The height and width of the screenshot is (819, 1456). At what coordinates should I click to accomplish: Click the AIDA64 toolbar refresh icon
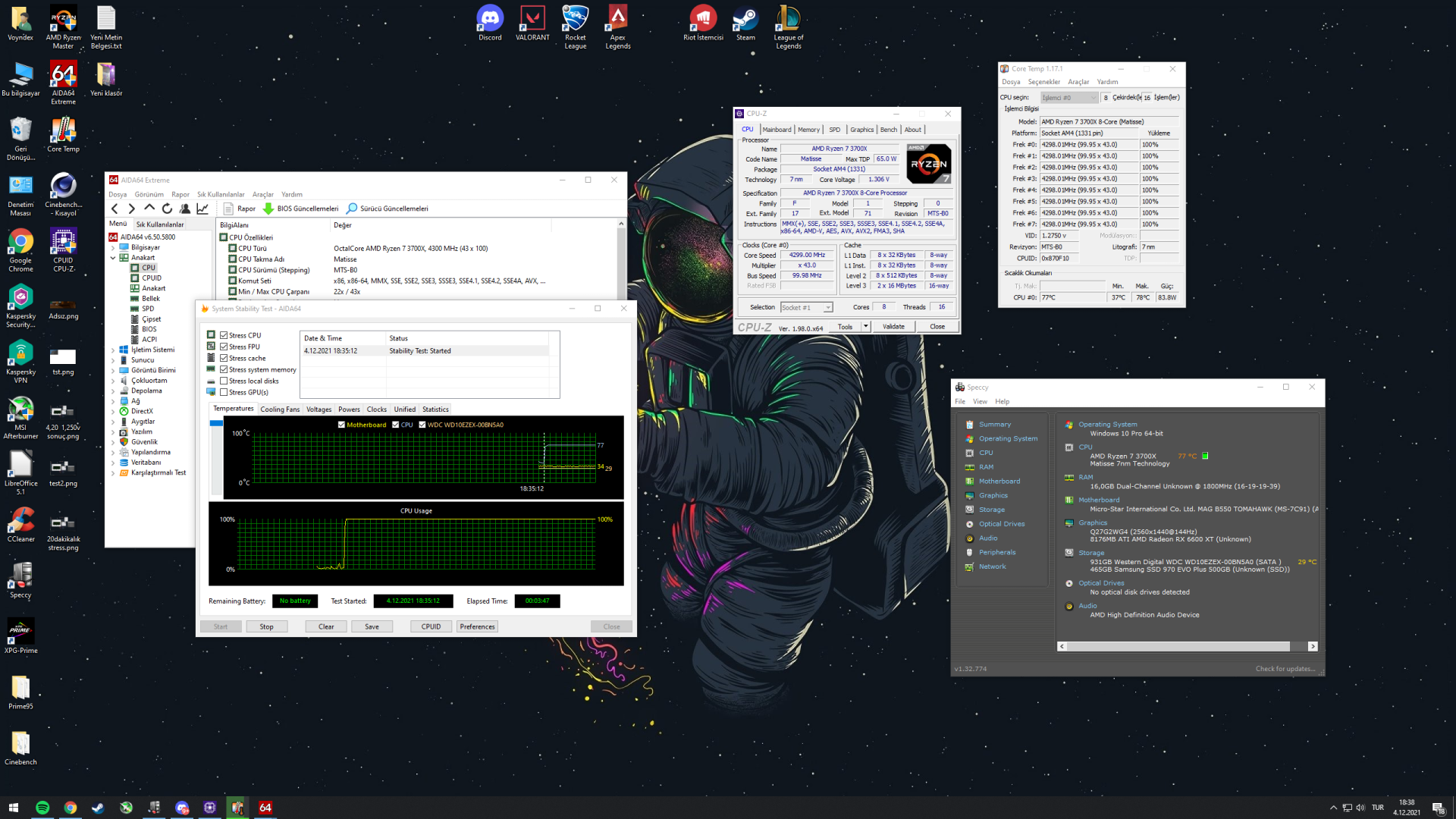(x=167, y=209)
